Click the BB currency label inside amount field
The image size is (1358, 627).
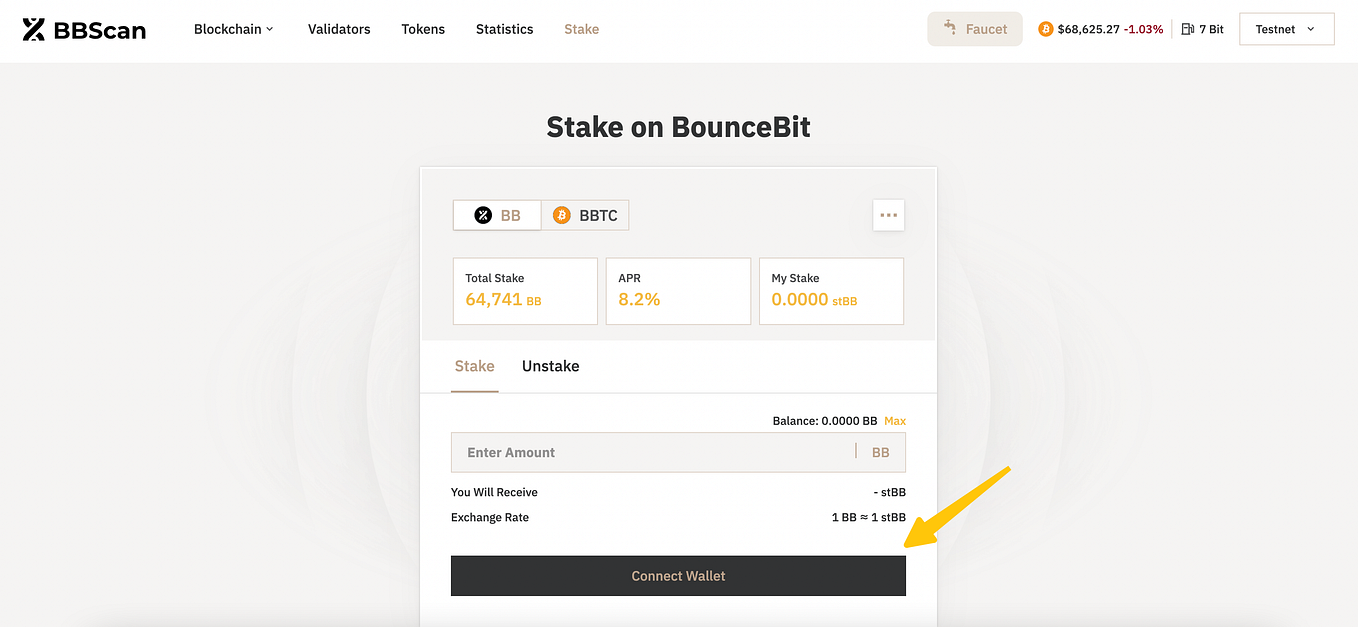tap(880, 452)
